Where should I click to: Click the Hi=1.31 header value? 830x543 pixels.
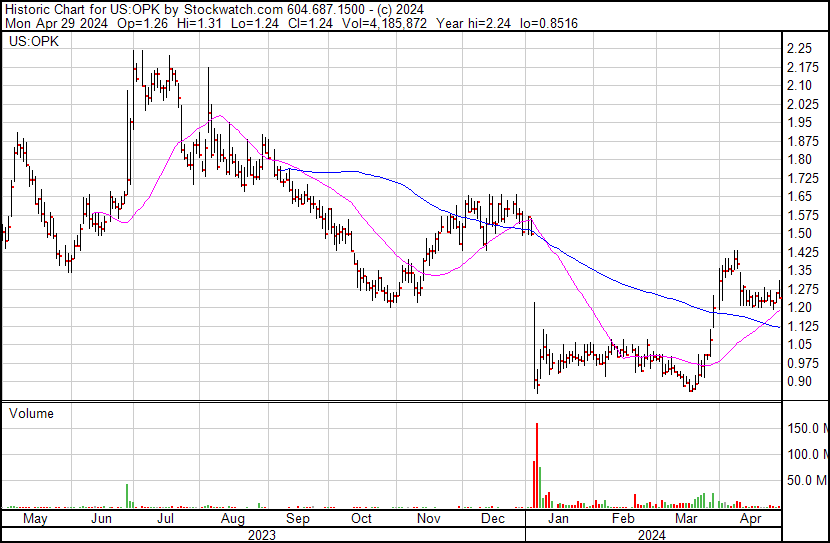[199, 24]
